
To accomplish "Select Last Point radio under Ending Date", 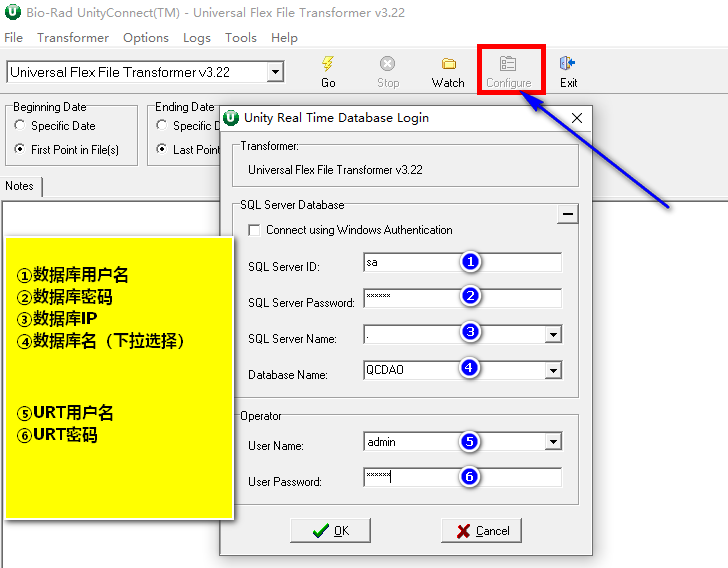I will click(162, 149).
